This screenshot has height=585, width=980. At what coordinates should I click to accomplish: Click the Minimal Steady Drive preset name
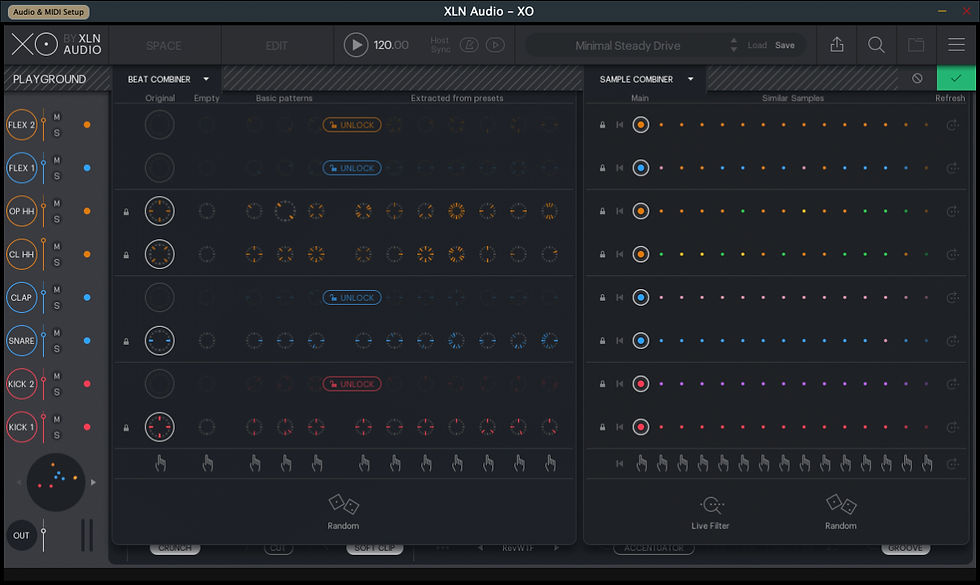click(628, 46)
